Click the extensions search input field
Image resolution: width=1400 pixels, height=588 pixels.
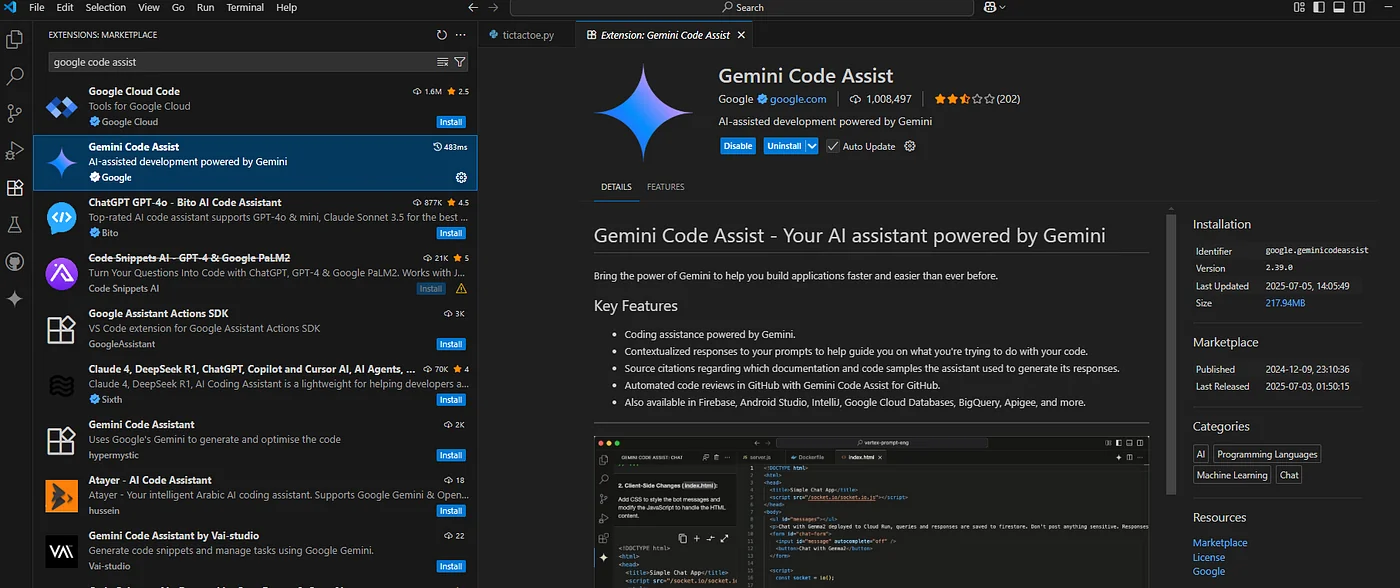(240, 62)
